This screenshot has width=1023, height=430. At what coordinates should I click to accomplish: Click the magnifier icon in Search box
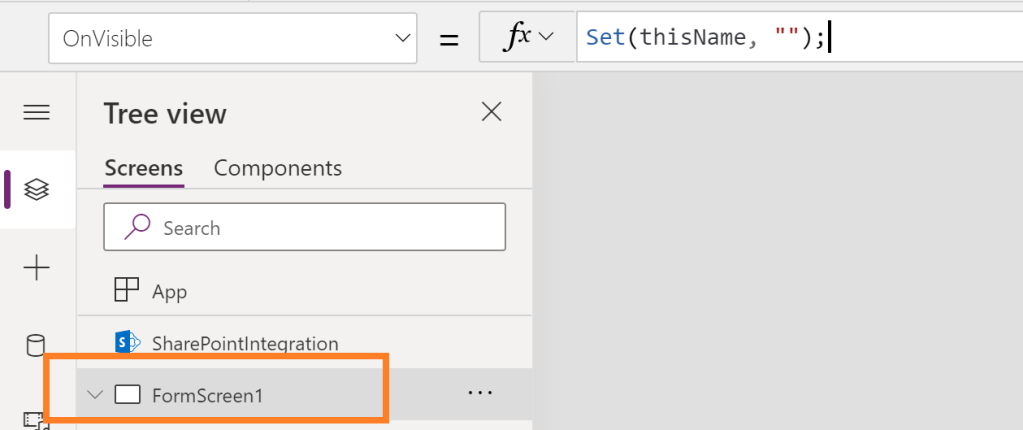(137, 228)
